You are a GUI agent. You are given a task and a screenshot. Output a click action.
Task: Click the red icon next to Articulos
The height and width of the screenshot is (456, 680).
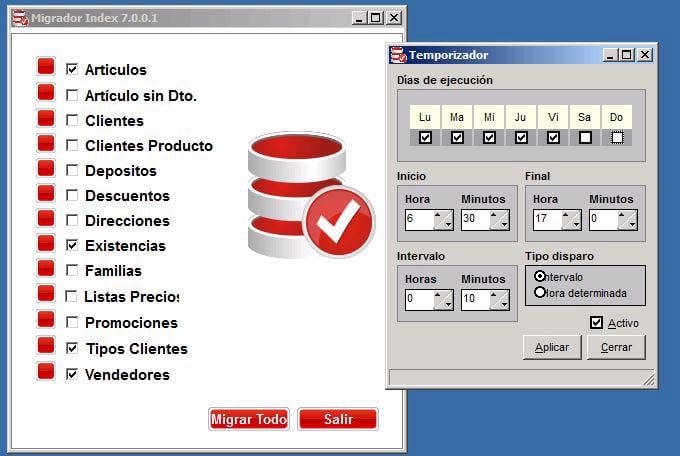tap(46, 67)
